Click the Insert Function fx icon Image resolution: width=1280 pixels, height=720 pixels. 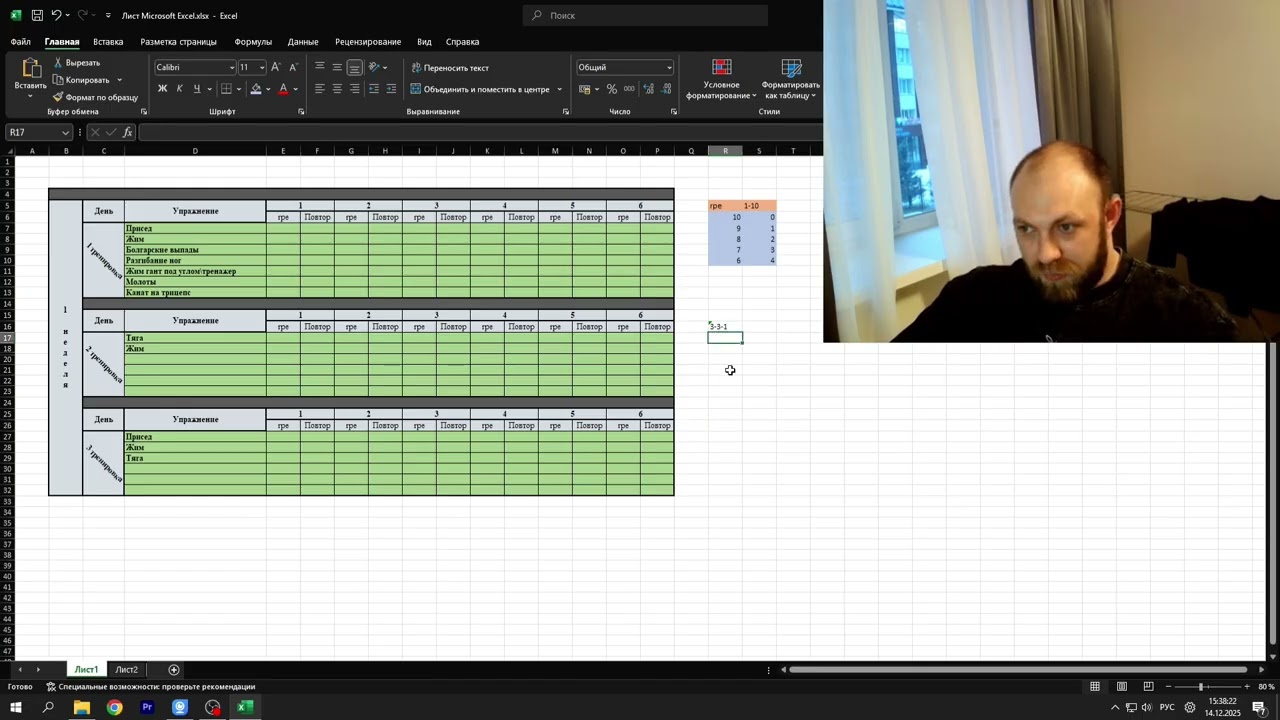tap(128, 132)
